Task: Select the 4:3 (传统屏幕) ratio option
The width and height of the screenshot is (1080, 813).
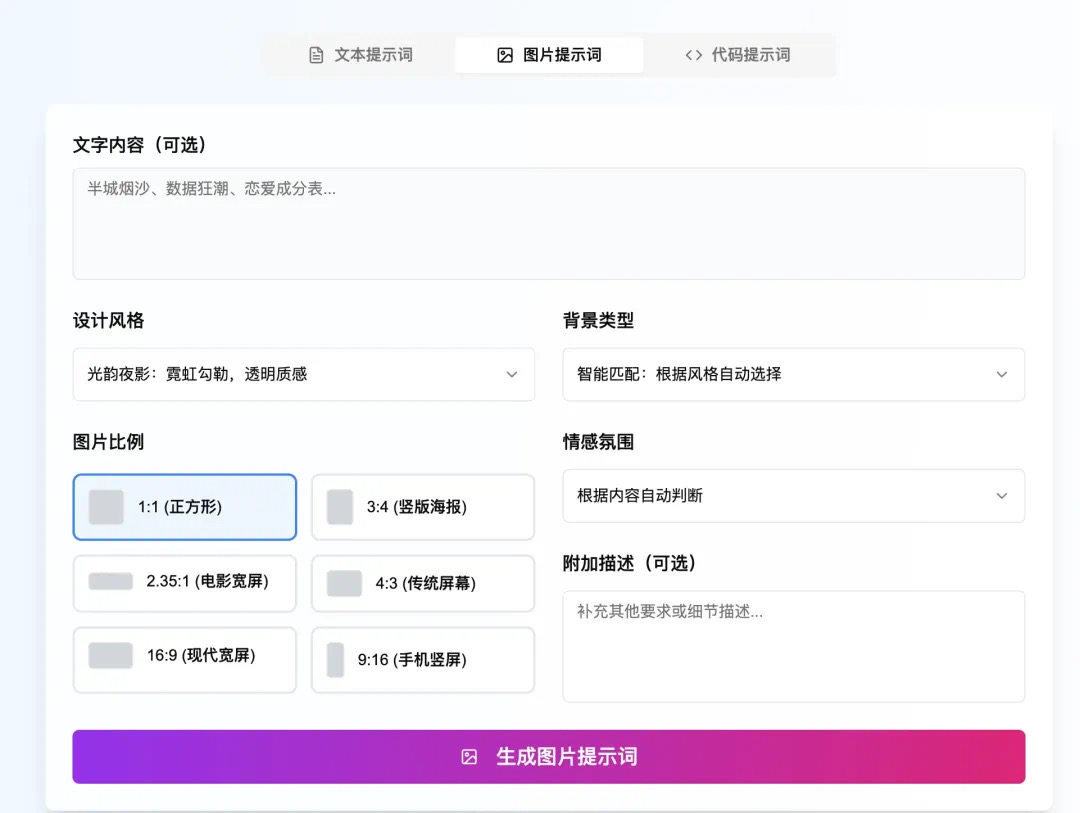Action: click(423, 584)
